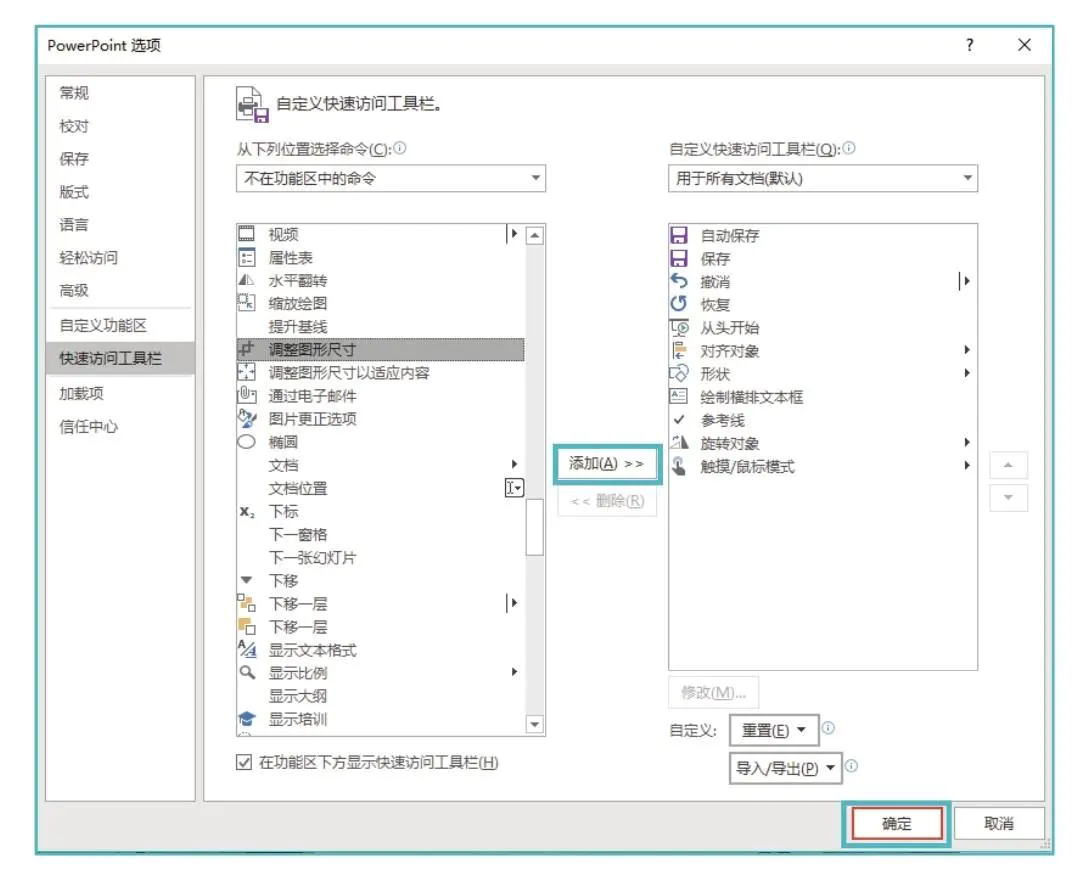Click the 下移 down-triangle icon
Image resolution: width=1092 pixels, height=889 pixels.
point(247,580)
